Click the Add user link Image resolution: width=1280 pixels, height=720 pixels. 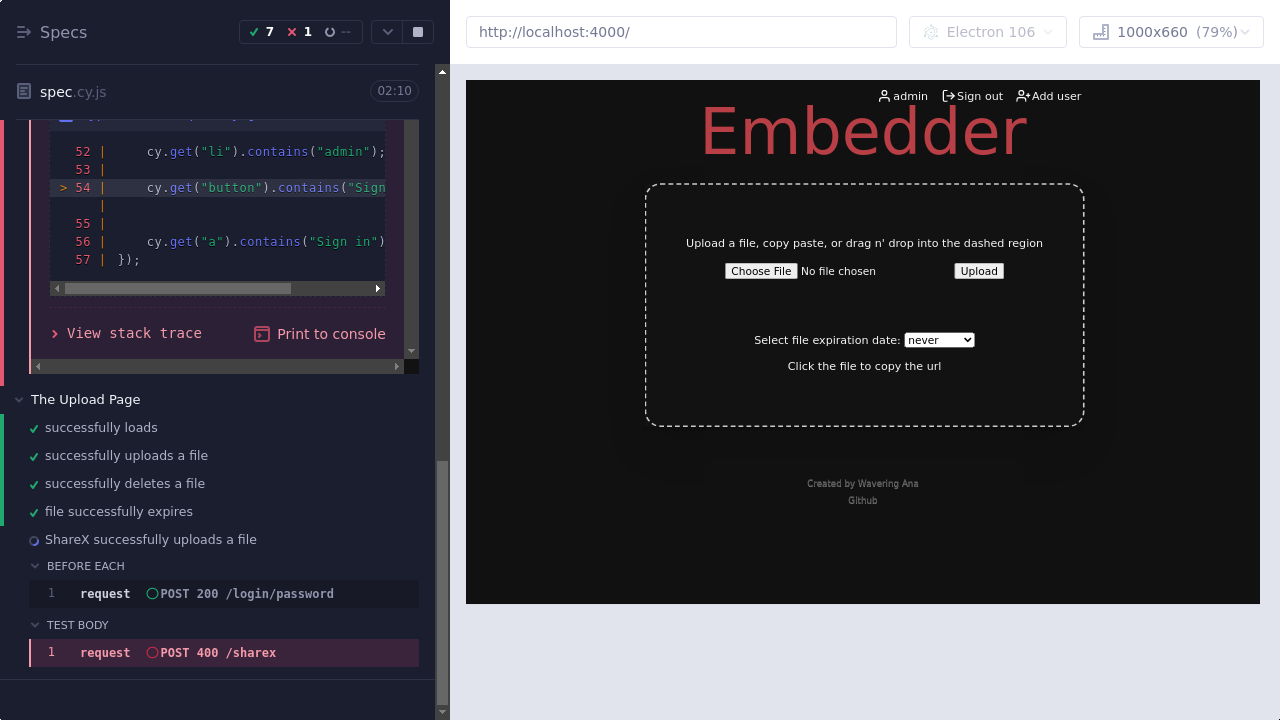(x=1048, y=96)
